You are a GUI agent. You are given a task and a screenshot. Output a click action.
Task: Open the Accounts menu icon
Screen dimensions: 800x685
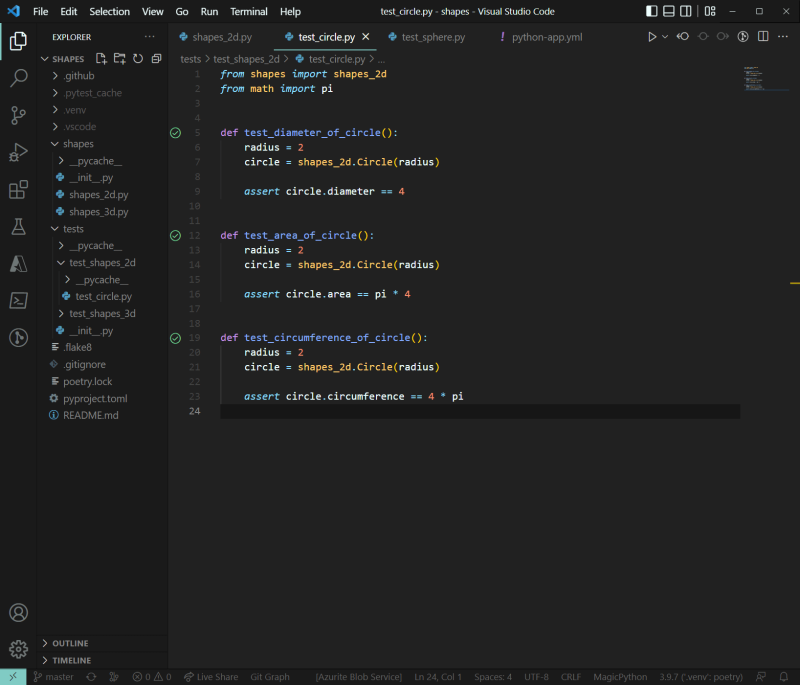click(18, 613)
